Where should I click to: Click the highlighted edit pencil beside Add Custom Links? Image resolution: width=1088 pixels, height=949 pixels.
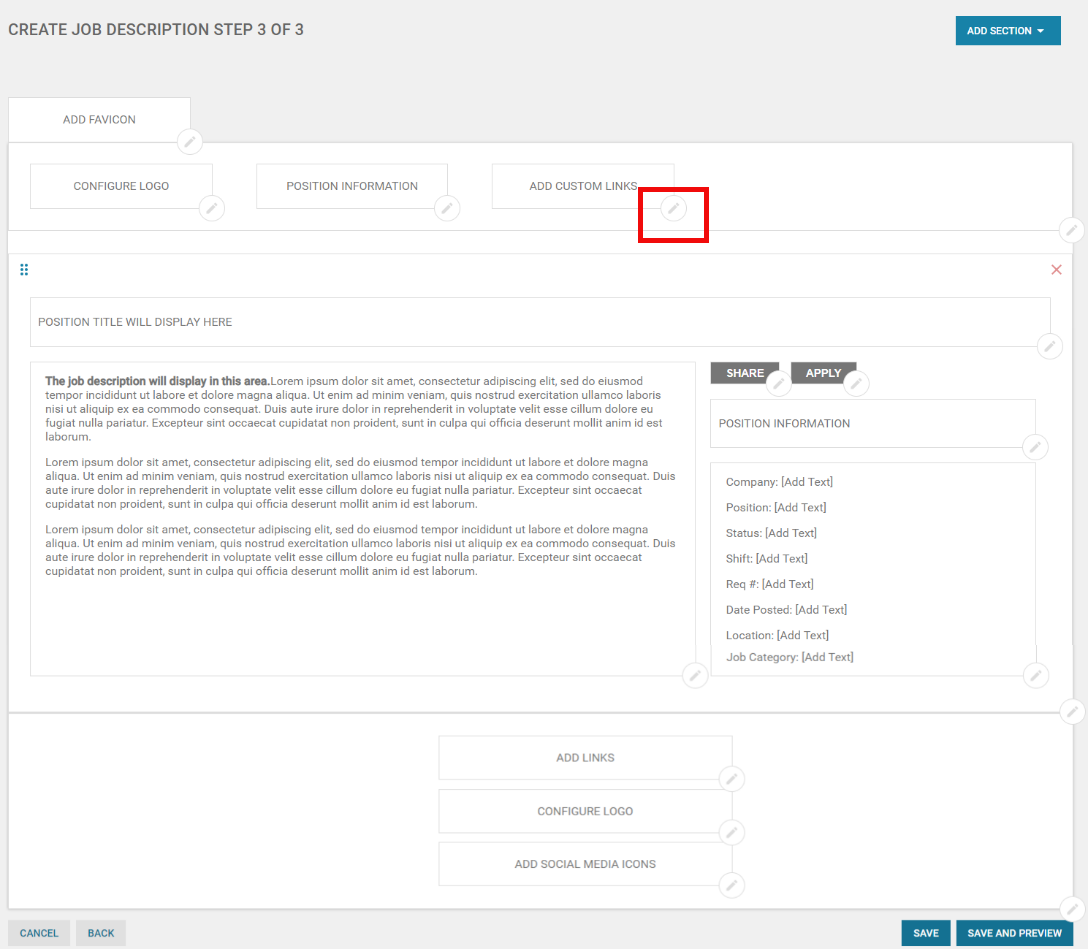(673, 208)
